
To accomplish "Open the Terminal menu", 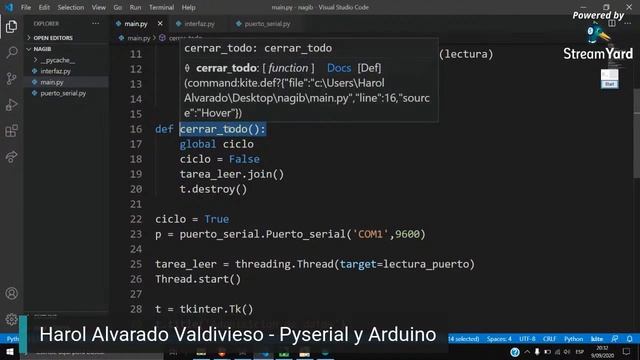I will 161,7.
